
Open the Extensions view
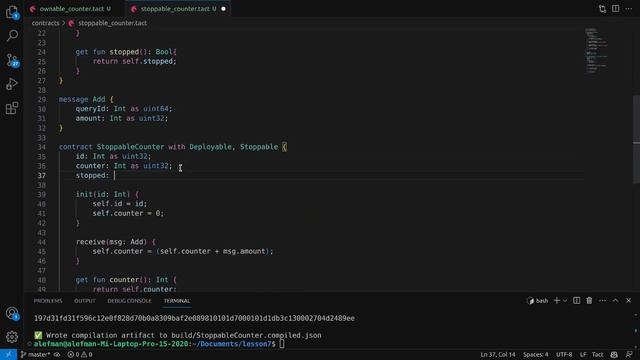[12, 108]
